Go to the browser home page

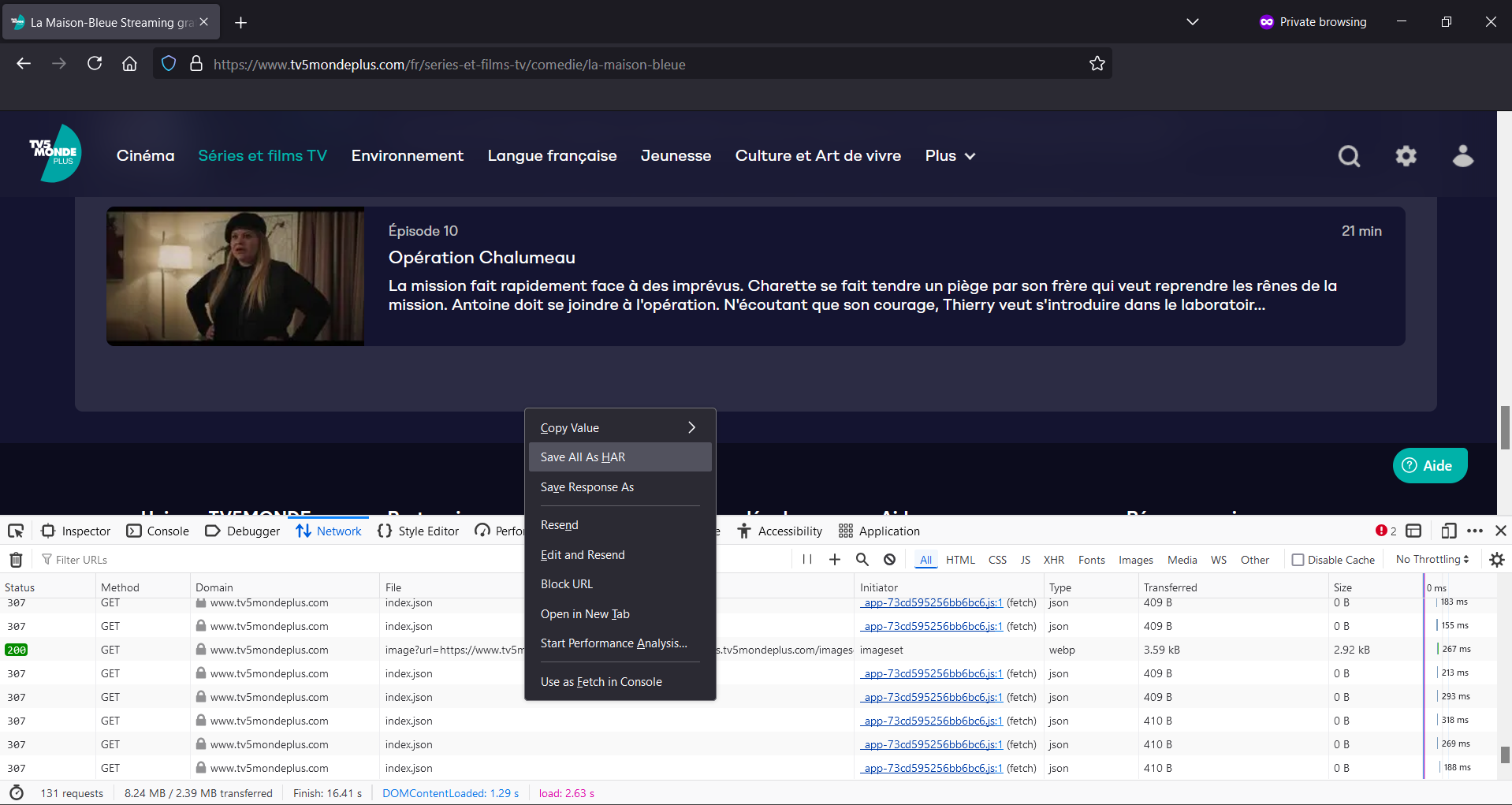[129, 64]
